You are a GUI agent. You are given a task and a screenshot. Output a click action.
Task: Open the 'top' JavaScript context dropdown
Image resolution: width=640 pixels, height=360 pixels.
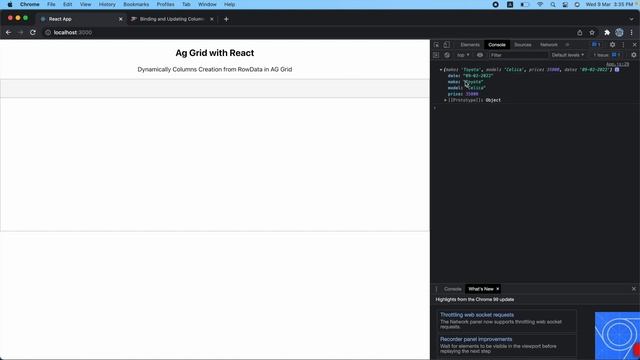pos(463,55)
